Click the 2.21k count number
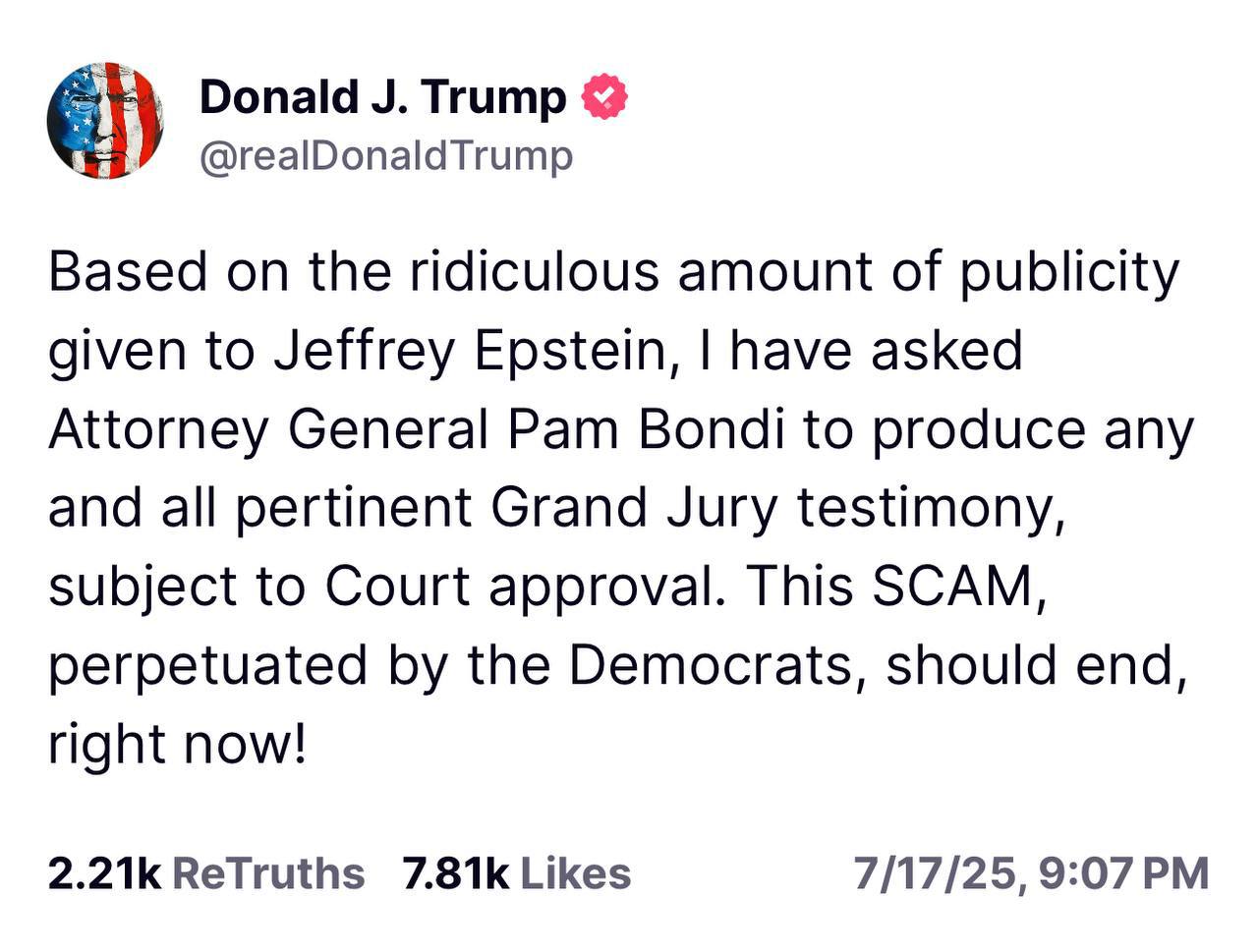 tap(104, 873)
